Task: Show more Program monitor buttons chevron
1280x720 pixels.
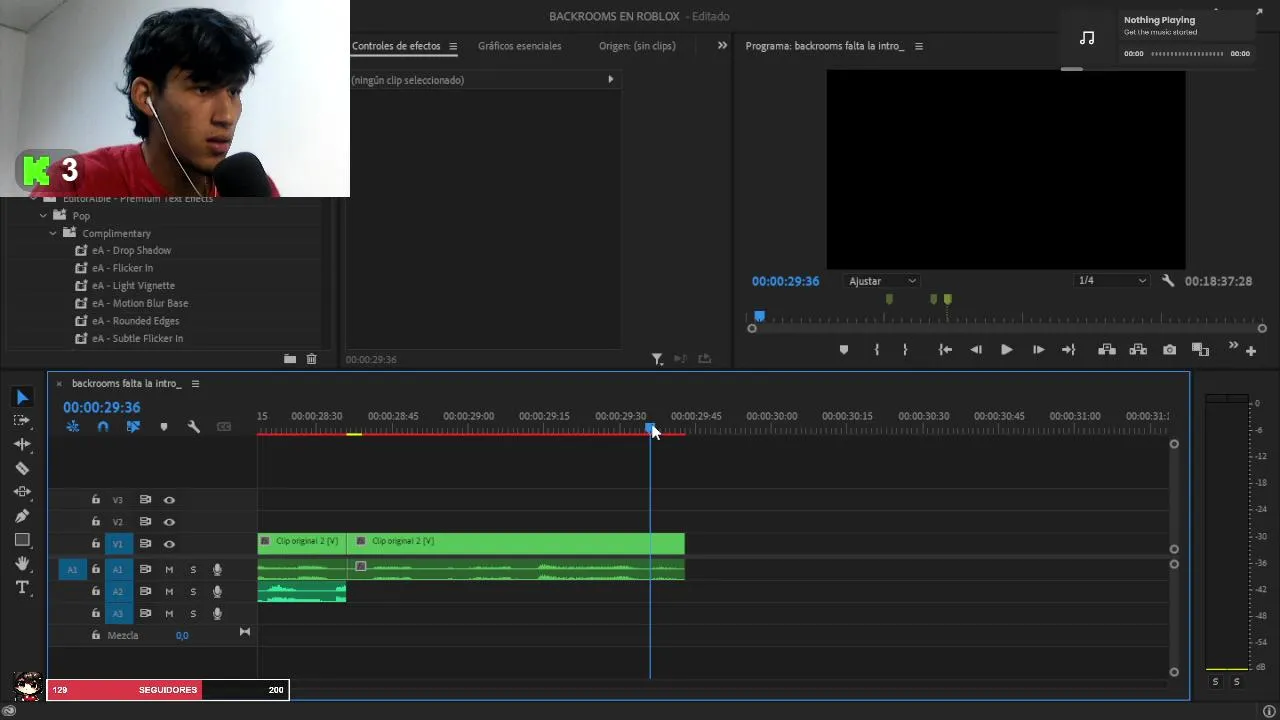Action: coord(1233,347)
